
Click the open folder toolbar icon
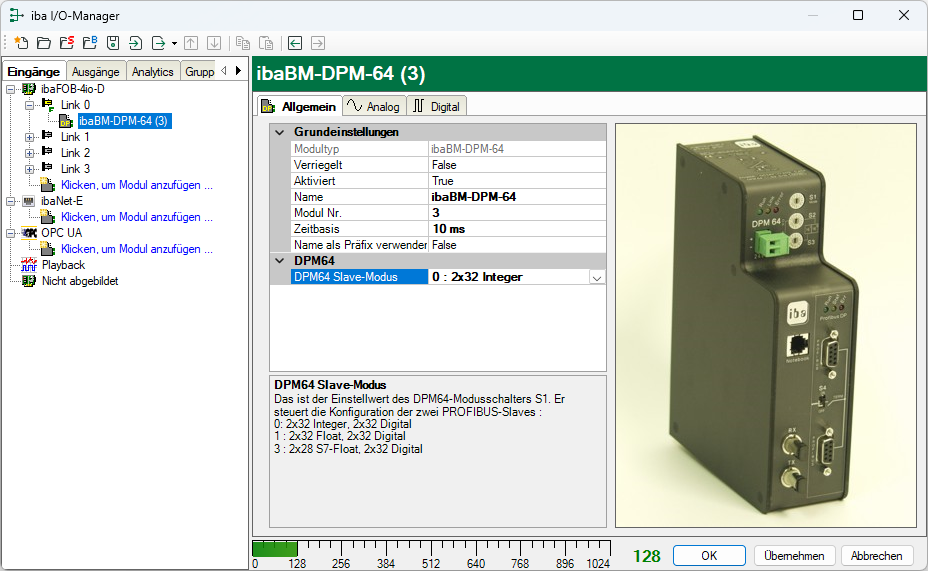click(x=43, y=43)
